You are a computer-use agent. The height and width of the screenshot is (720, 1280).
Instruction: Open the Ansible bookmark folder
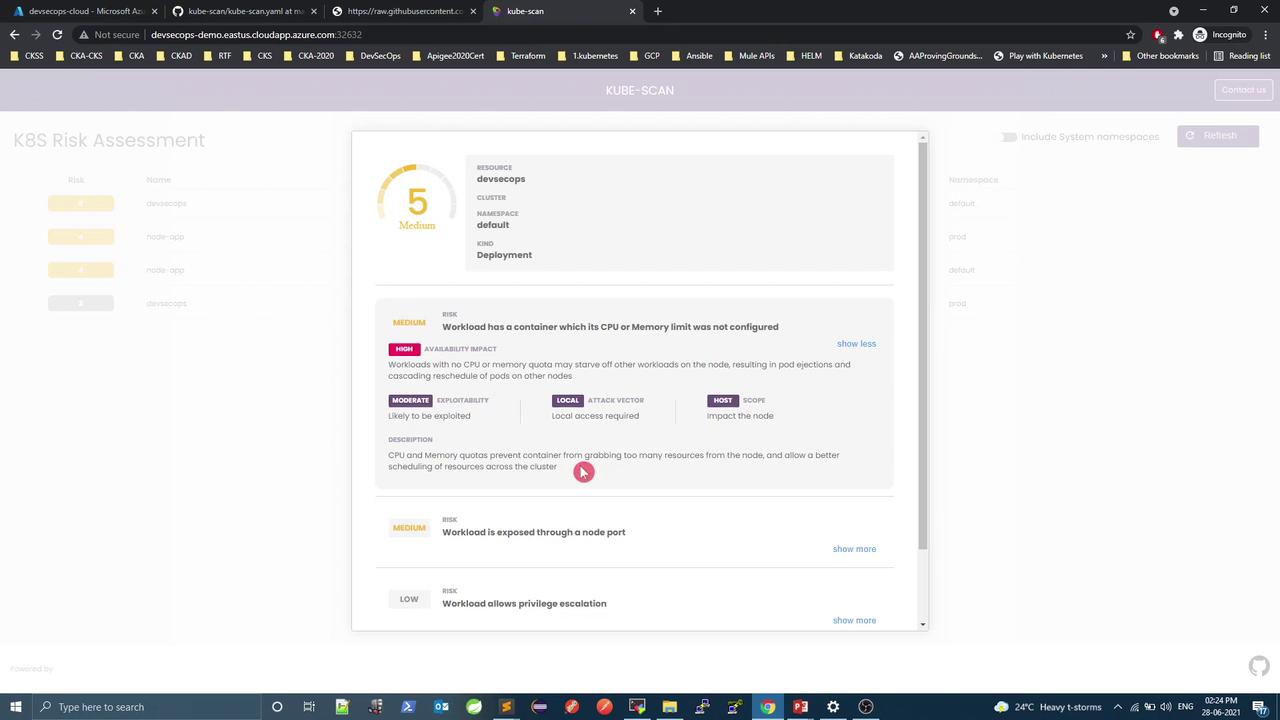[691, 56]
